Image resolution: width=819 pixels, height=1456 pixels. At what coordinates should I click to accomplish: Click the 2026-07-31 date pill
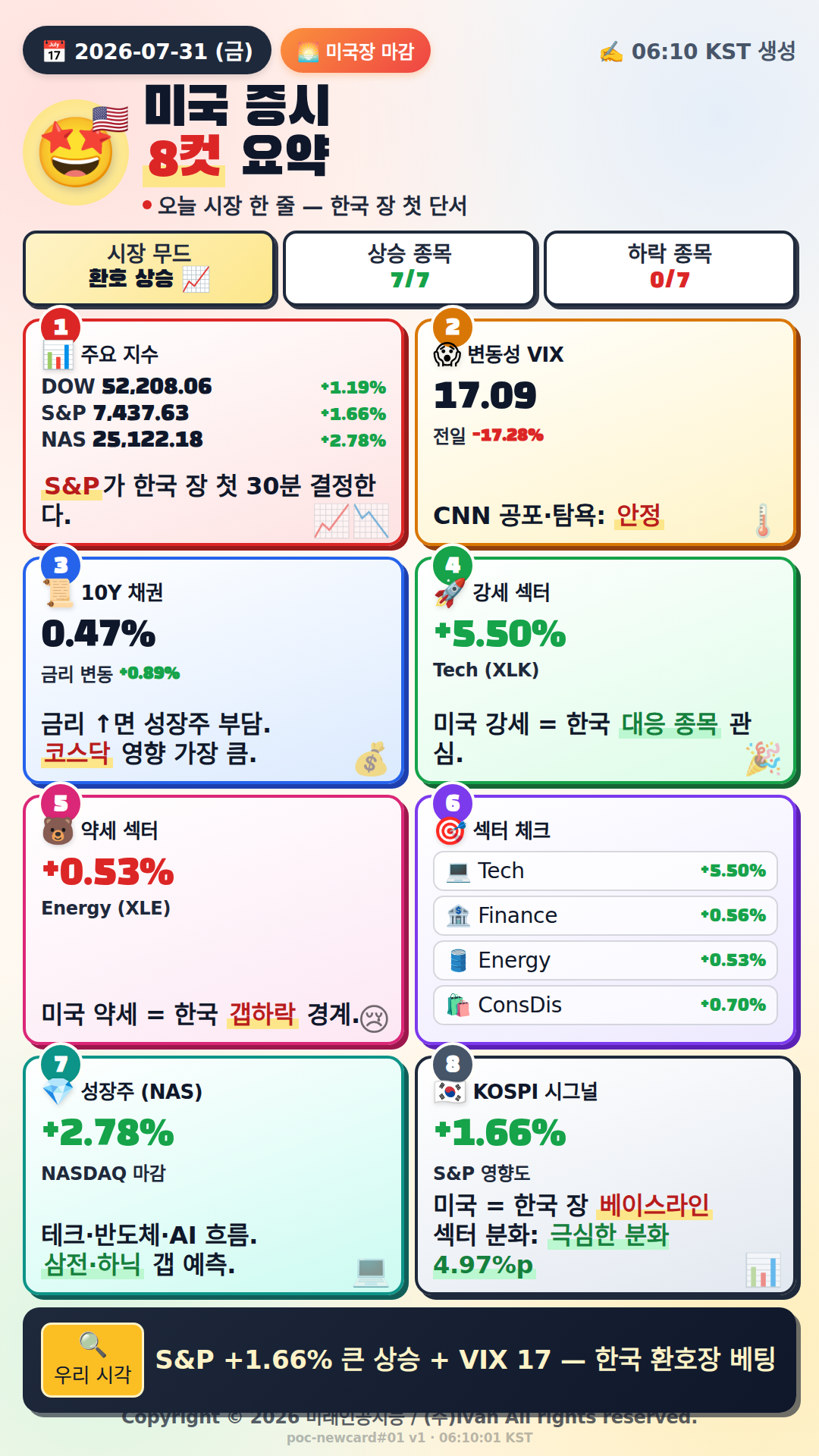147,51
